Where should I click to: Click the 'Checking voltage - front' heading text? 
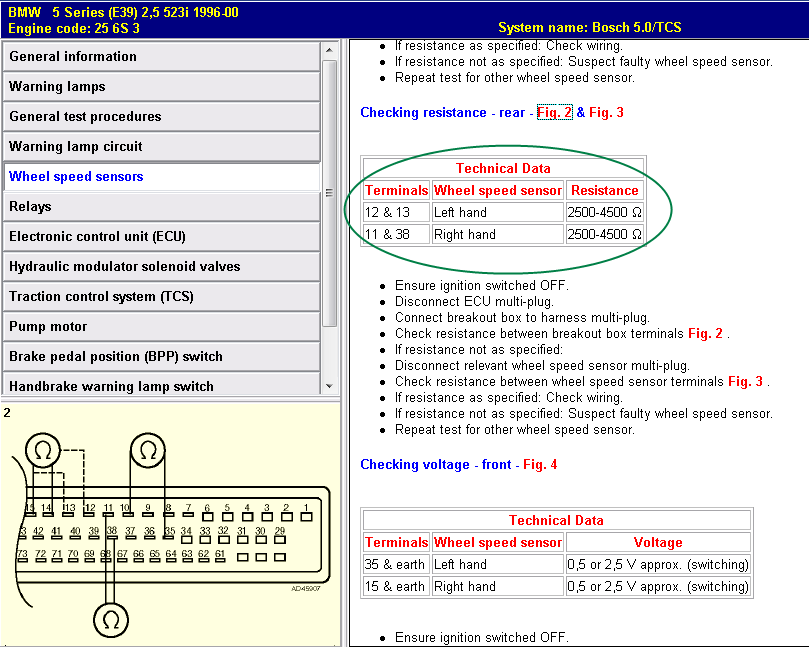[x=436, y=464]
